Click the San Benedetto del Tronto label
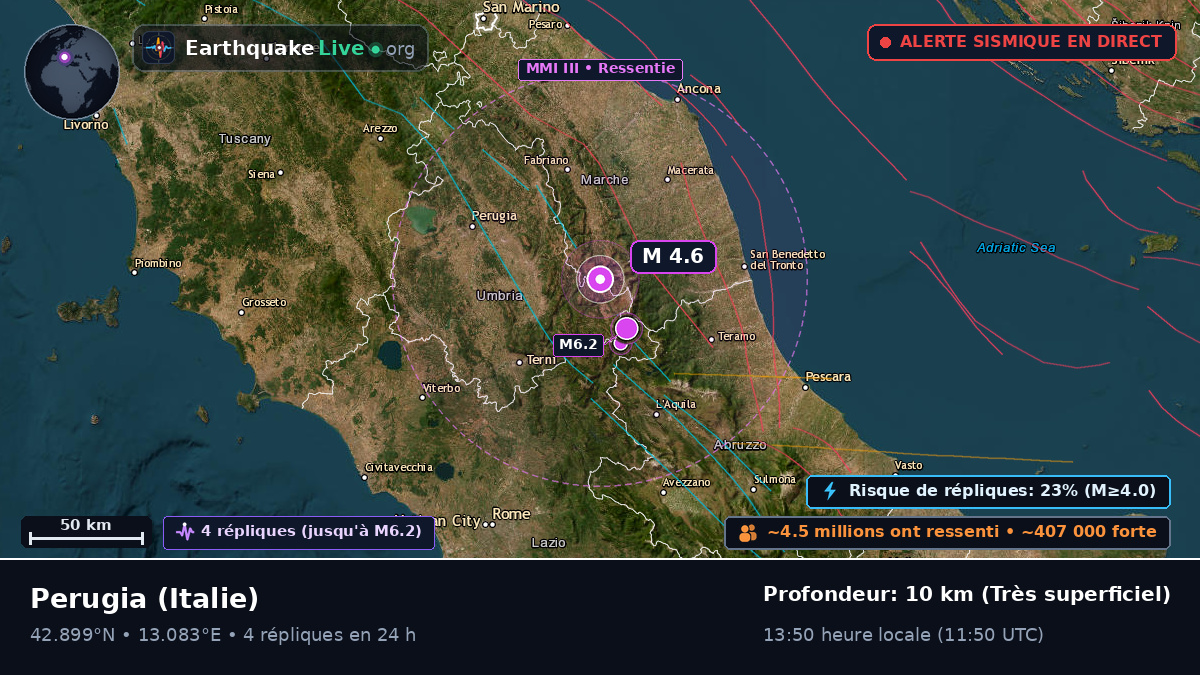The width and height of the screenshot is (1200, 675). click(788, 259)
